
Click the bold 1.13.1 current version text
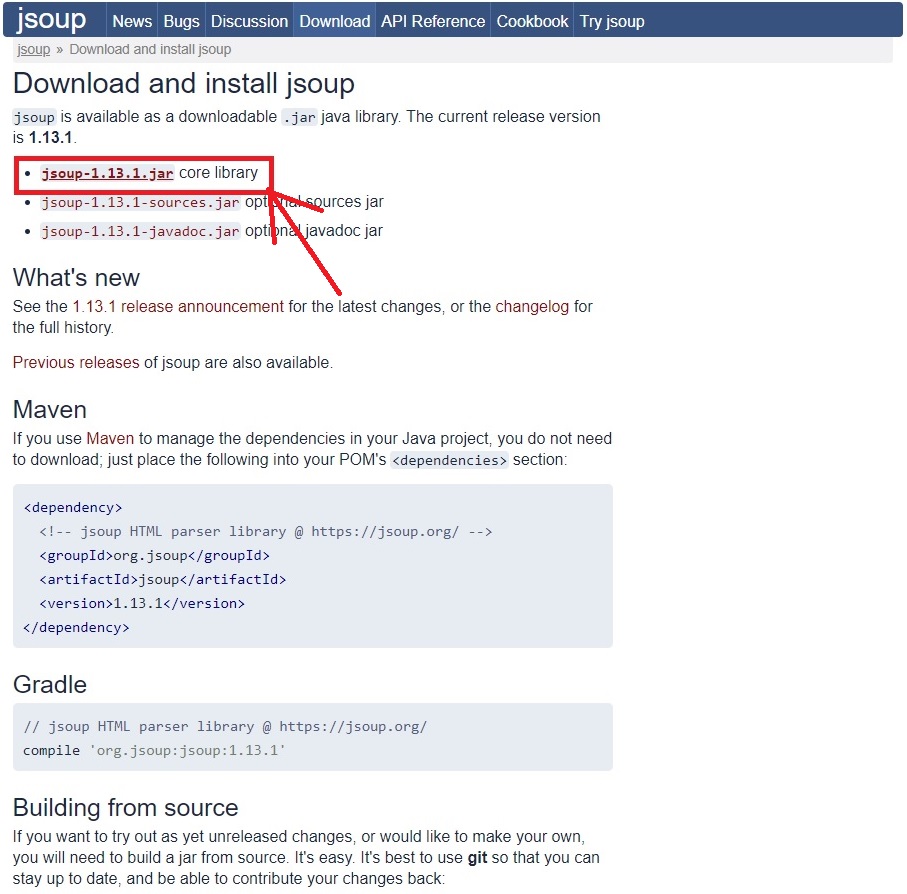pyautogui.click(x=51, y=138)
